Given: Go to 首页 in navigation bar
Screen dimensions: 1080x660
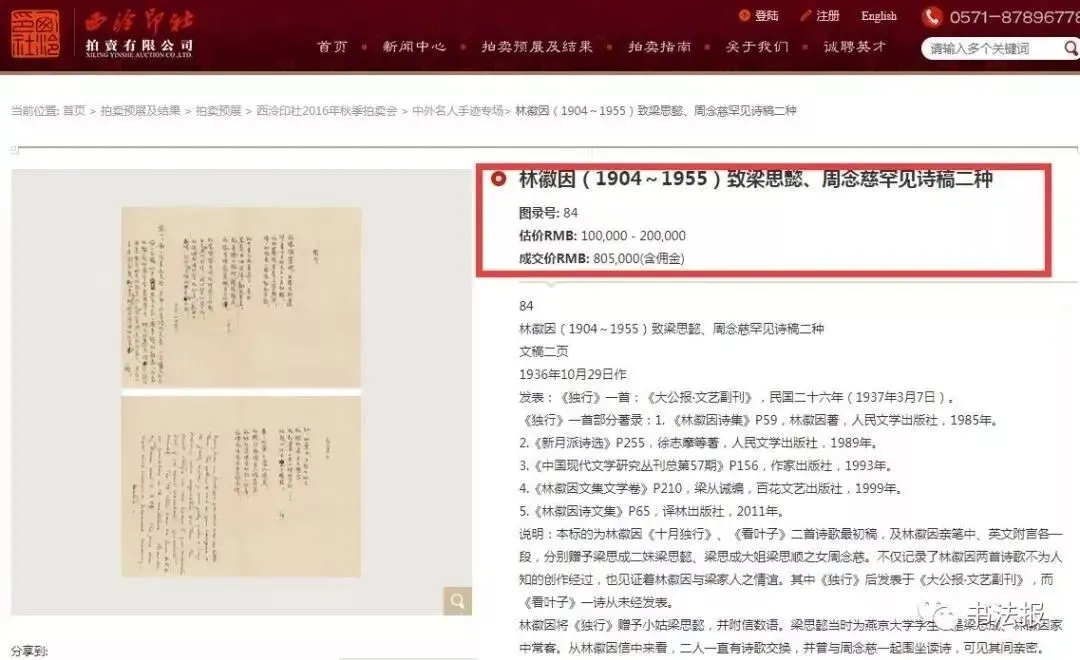Looking at the screenshot, I should click(x=332, y=47).
